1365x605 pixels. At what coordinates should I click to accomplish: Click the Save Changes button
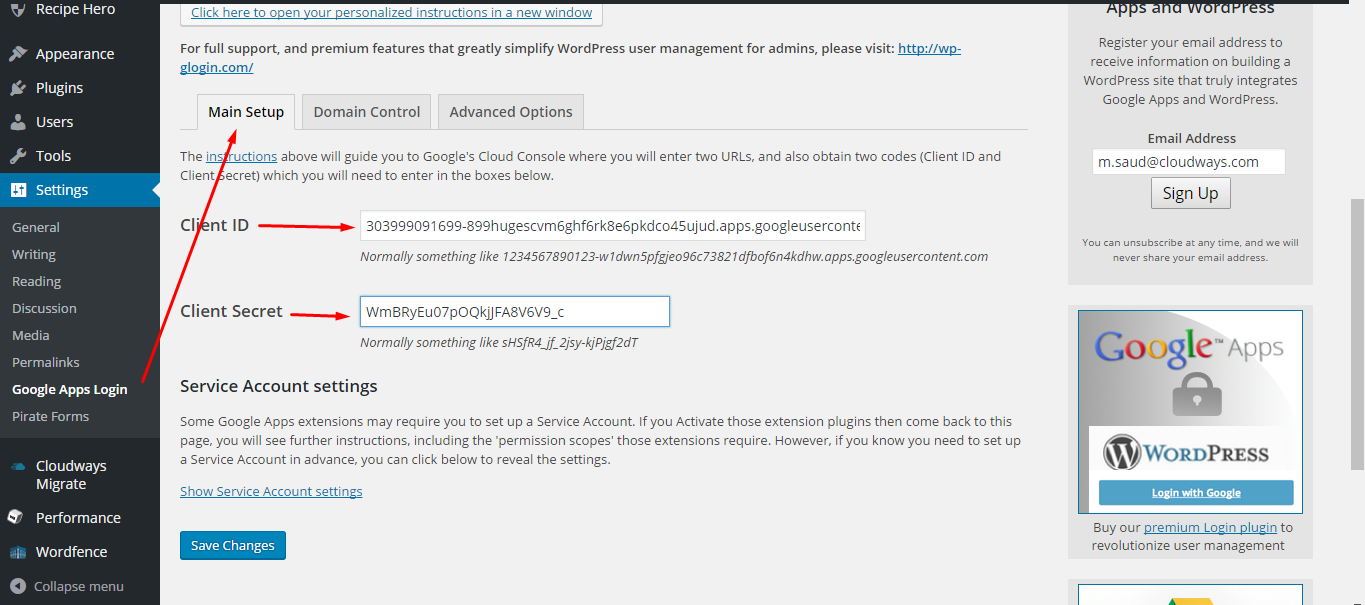point(233,546)
